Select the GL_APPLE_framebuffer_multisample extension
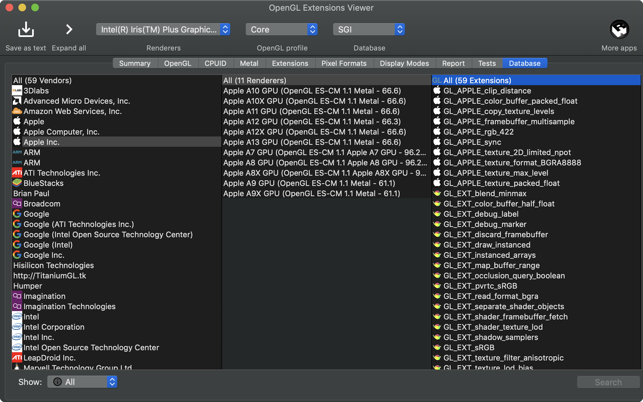Image resolution: width=643 pixels, height=402 pixels. pos(536,121)
